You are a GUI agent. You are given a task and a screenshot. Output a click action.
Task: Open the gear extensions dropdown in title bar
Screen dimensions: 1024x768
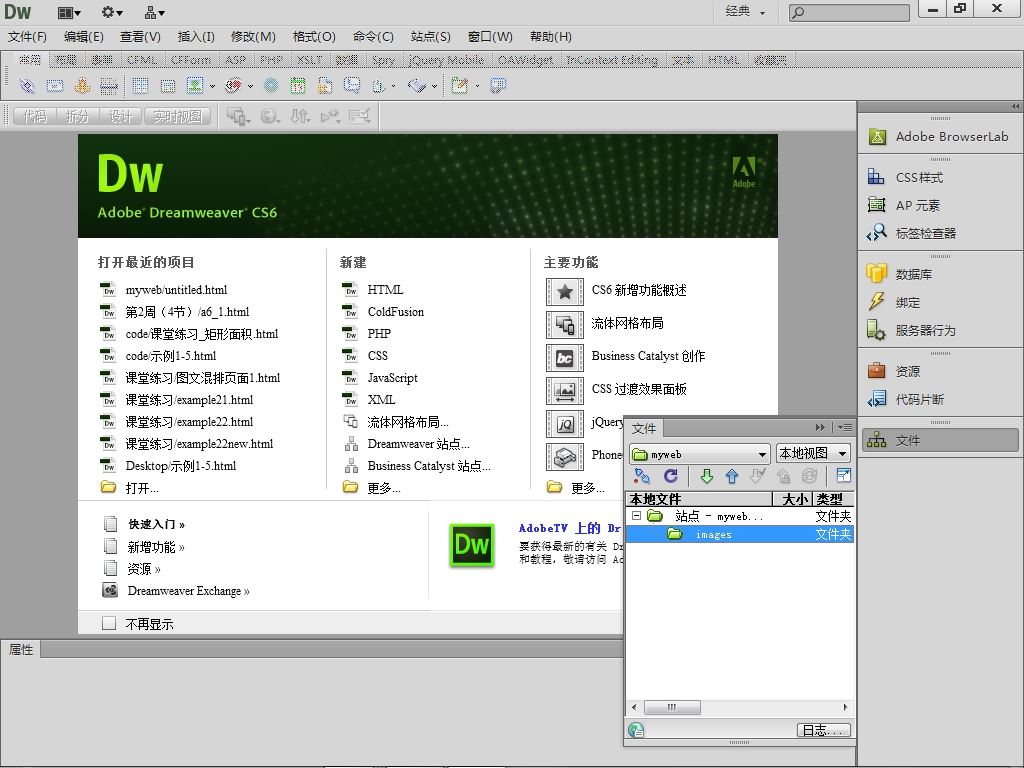tap(112, 12)
